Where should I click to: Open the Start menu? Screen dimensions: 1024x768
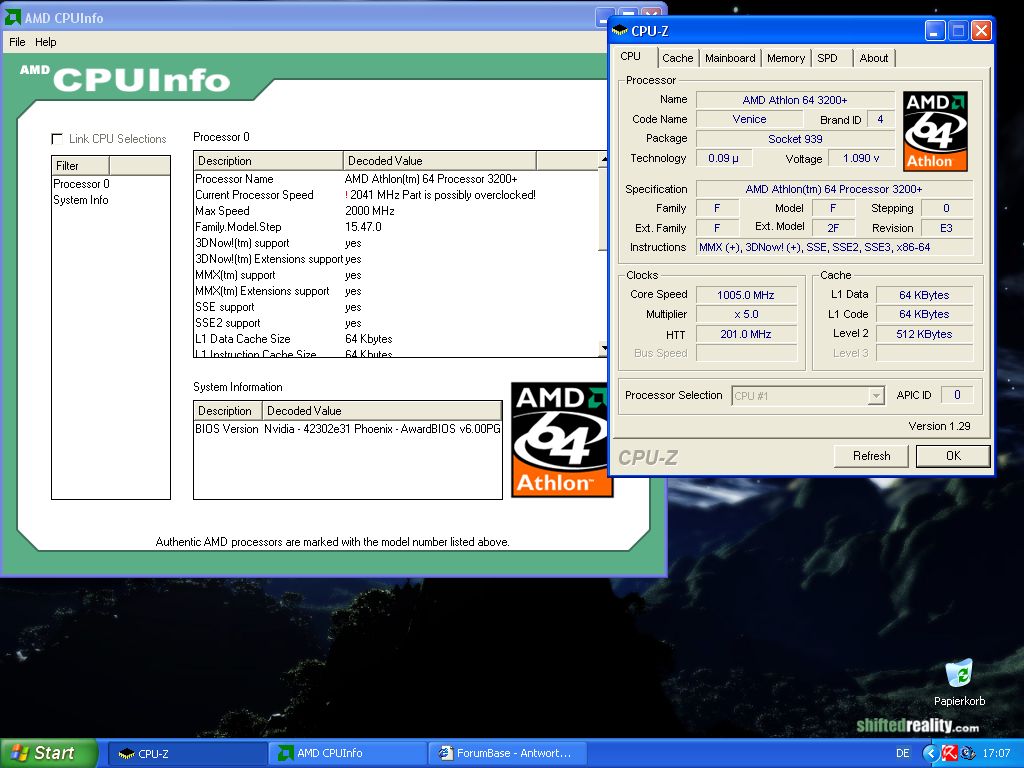(x=49, y=753)
